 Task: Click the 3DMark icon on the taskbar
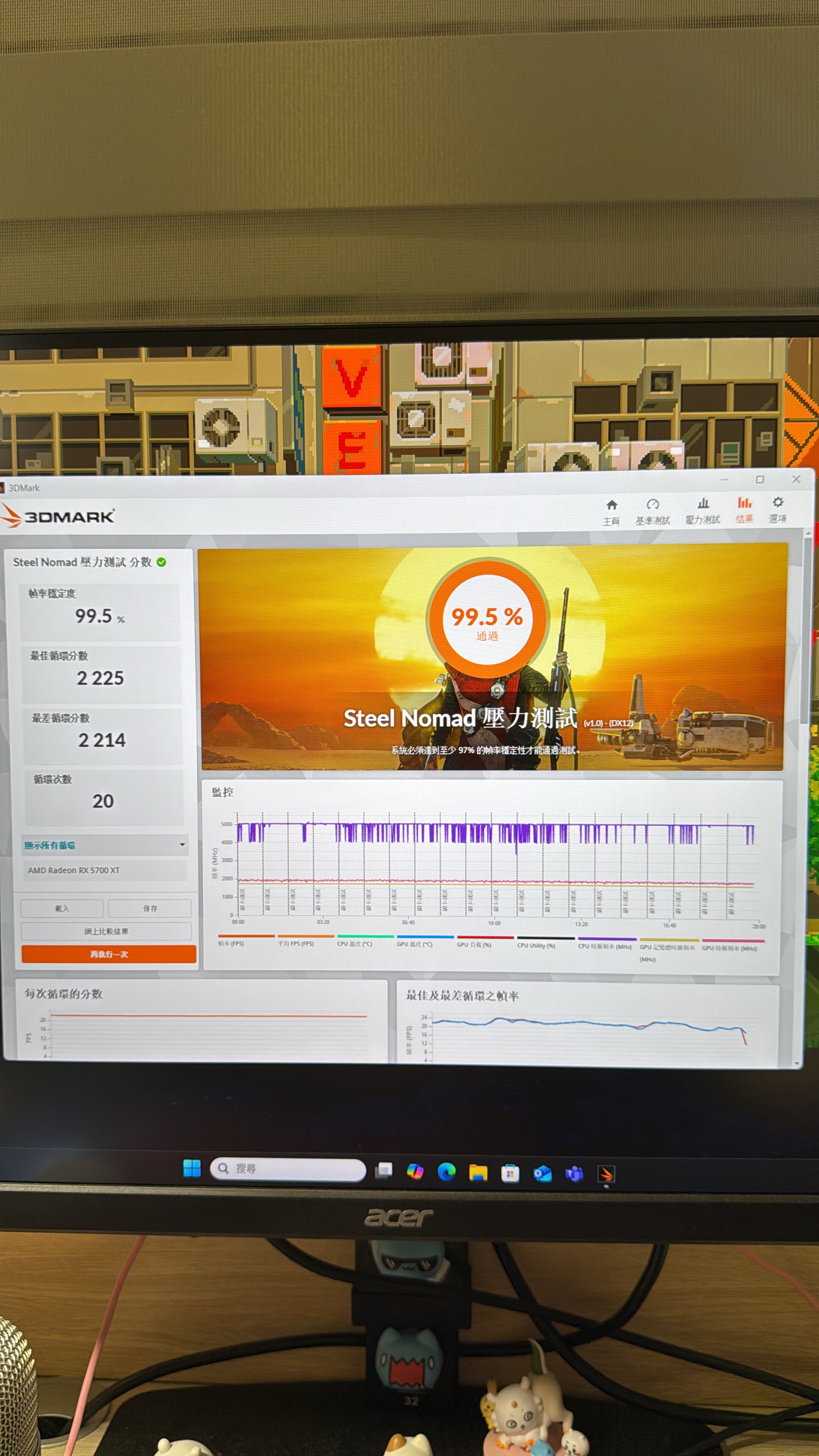606,1175
